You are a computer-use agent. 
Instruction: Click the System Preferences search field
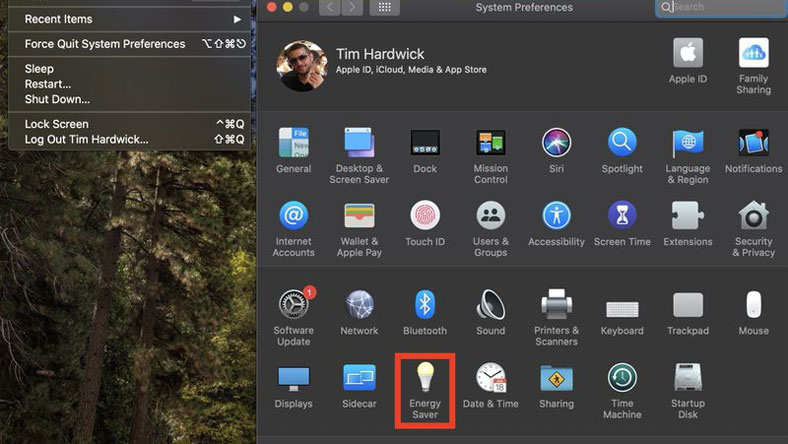722,7
